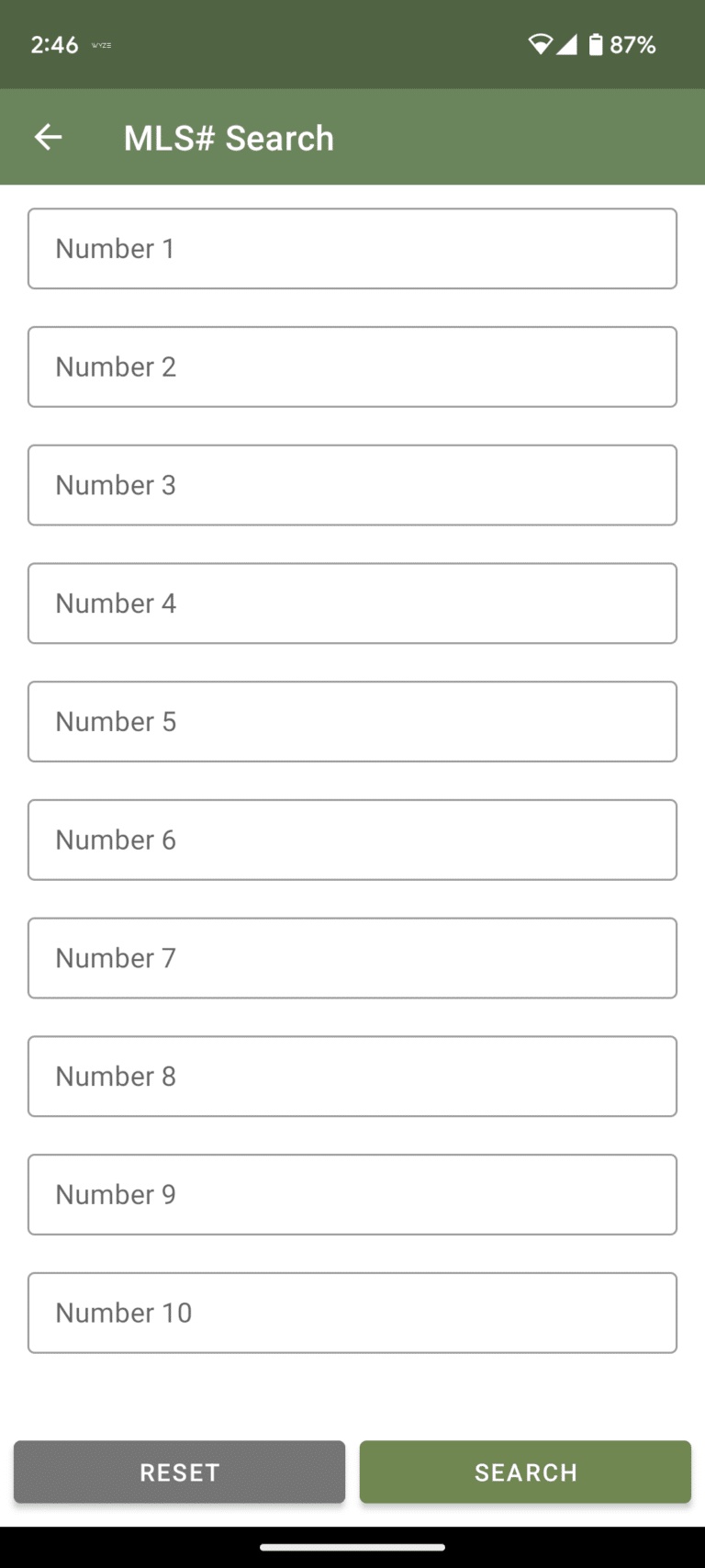
Task: Focus the Number 6 entry field
Action: click(352, 840)
